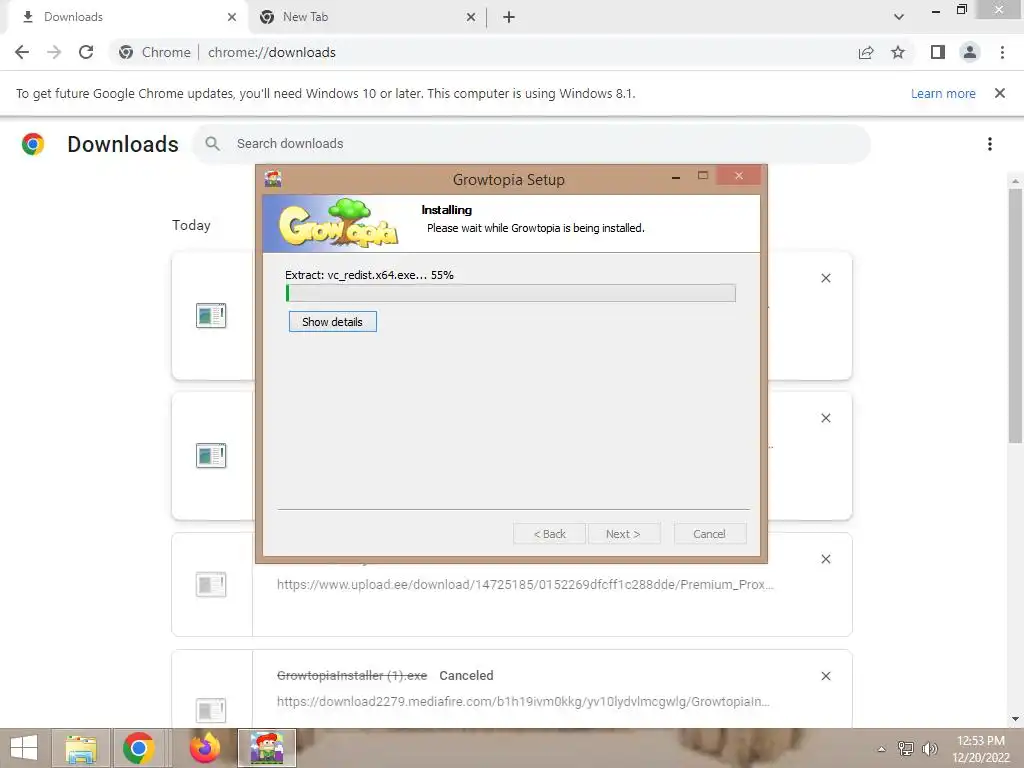Open the taskbar clock showing 12:53 PM
Viewport: 1024px width, 768px height.
click(981, 748)
